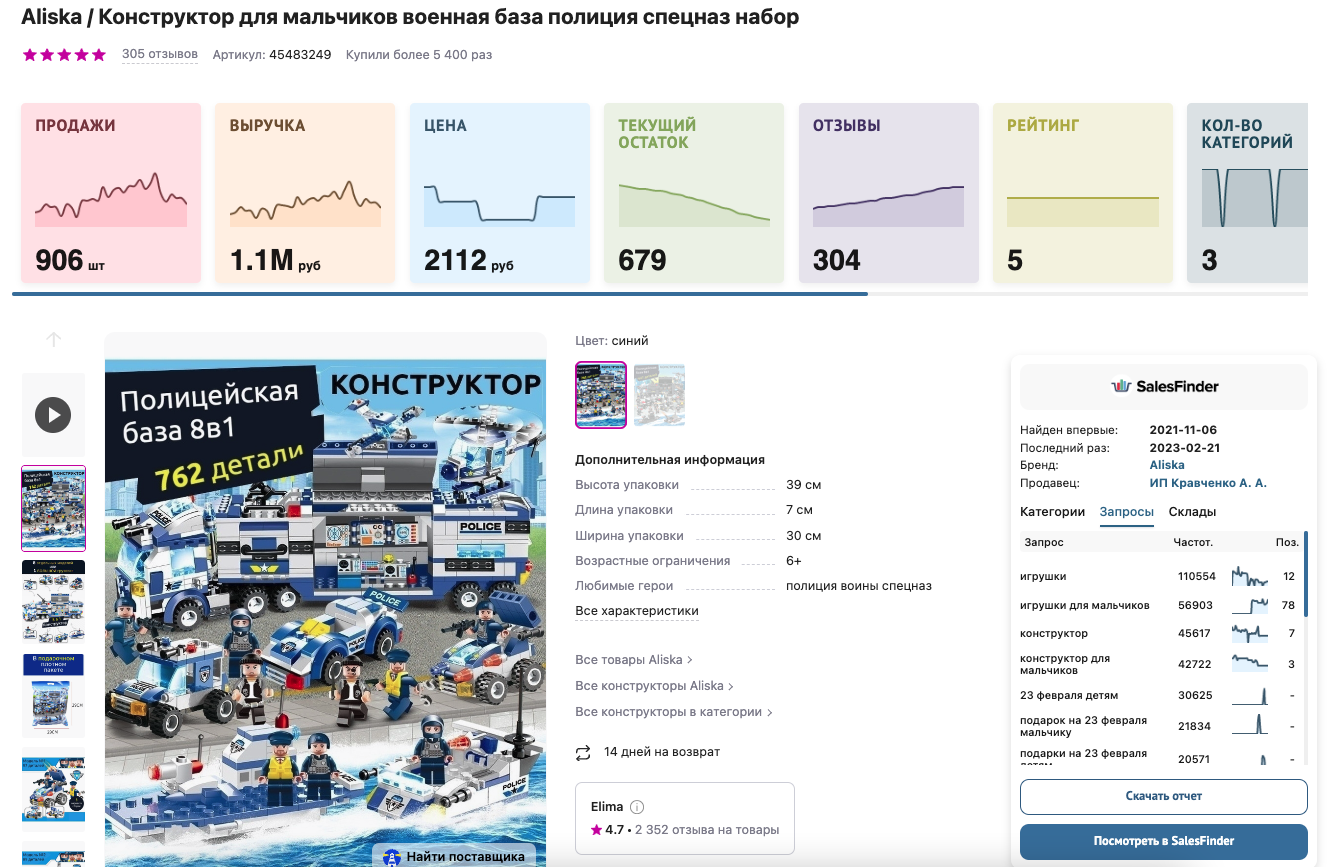Open the Рейтинг rating card
Viewport: 1335px width, 867px height.
1083,193
